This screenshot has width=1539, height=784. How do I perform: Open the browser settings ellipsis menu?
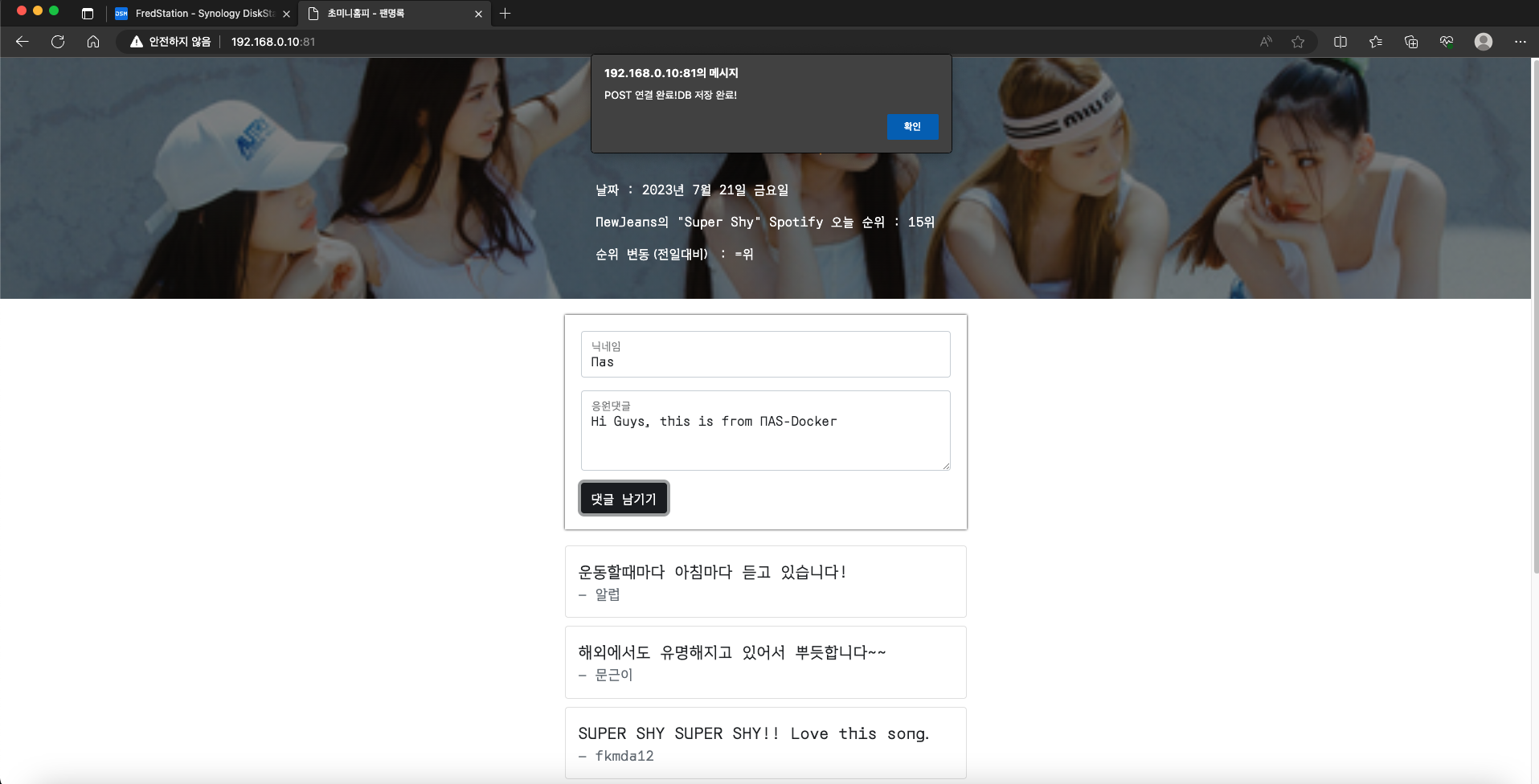1520,42
